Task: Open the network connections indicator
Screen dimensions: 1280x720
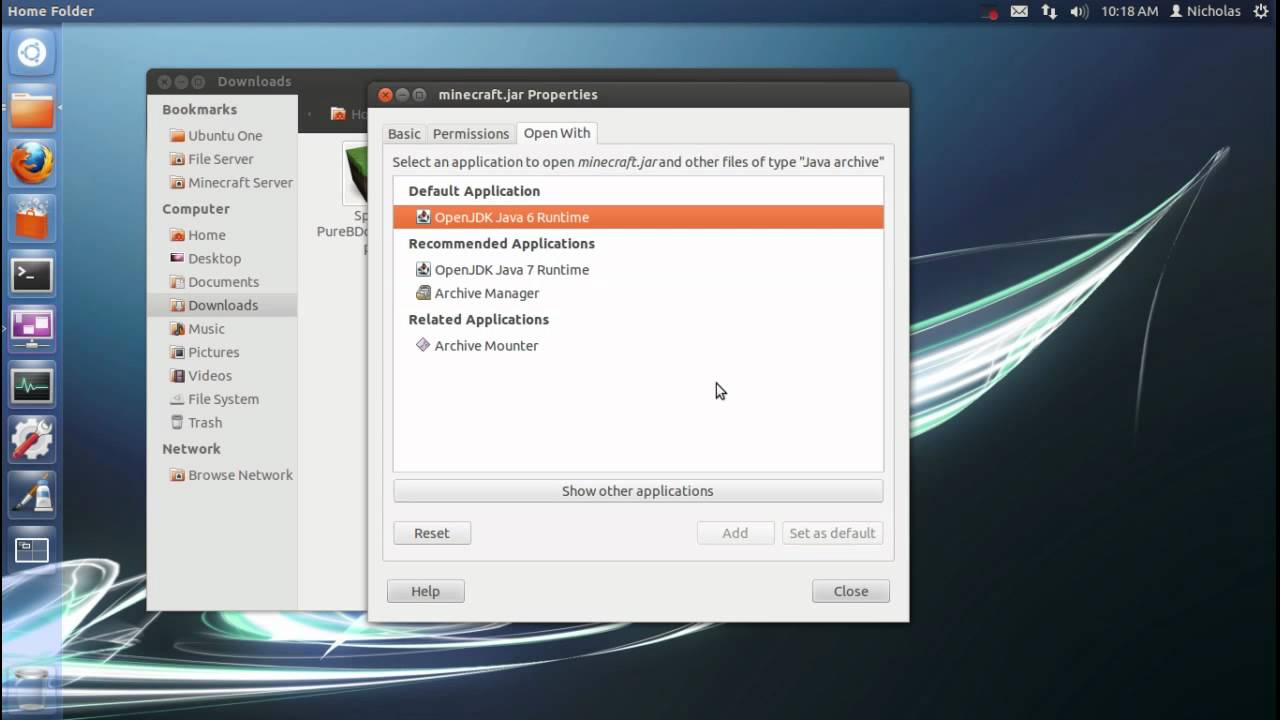Action: click(1049, 11)
